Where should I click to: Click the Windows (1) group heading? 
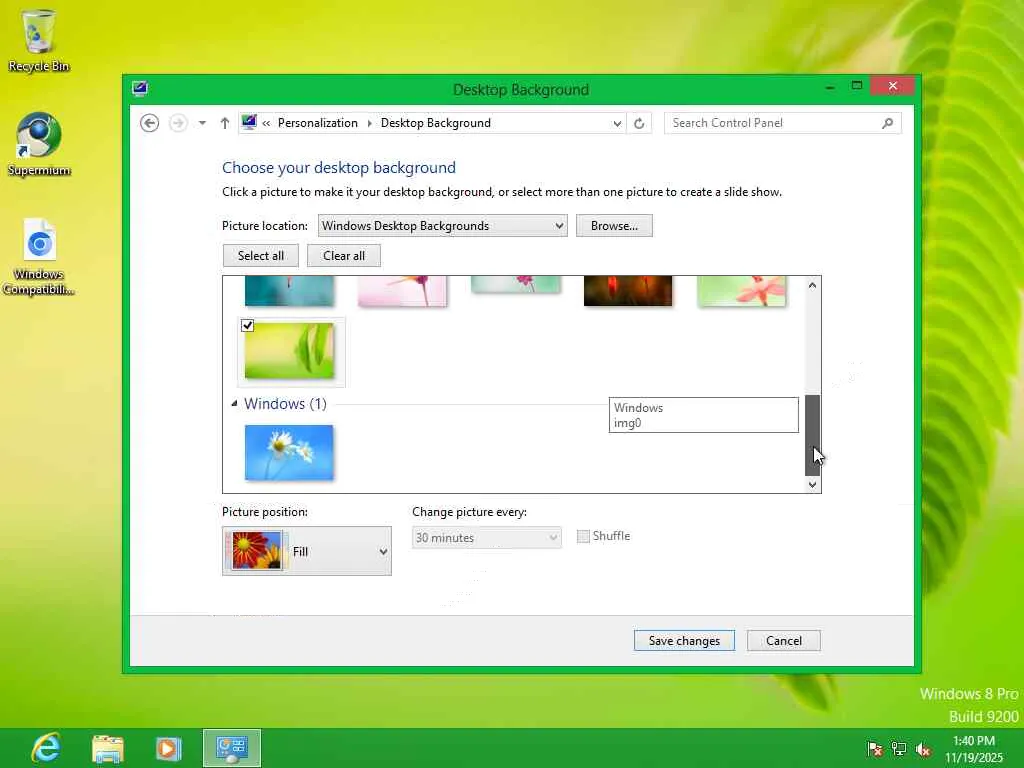(x=285, y=404)
